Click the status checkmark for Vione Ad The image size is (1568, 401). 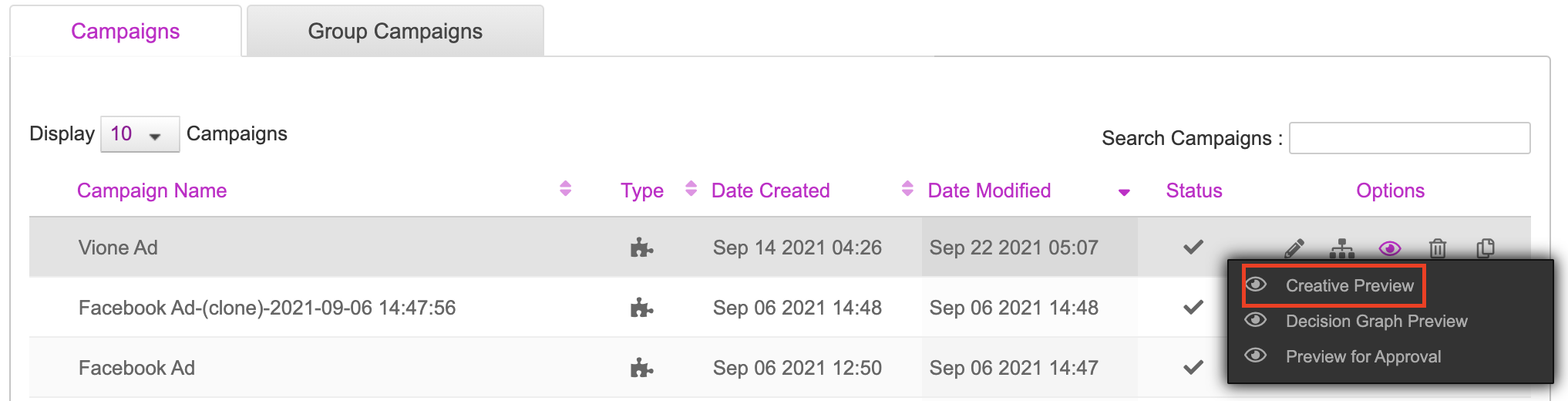pos(1193,248)
